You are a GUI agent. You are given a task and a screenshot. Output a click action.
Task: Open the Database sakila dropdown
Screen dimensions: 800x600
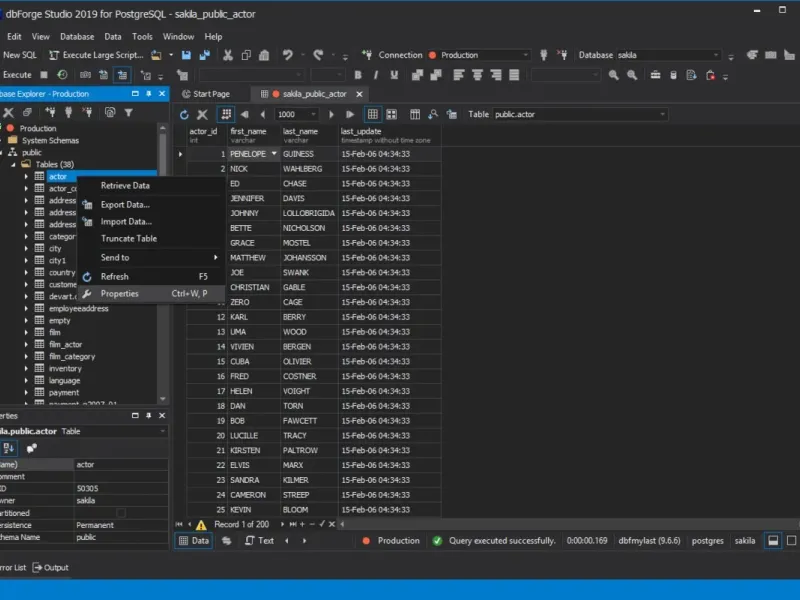[x=668, y=55]
